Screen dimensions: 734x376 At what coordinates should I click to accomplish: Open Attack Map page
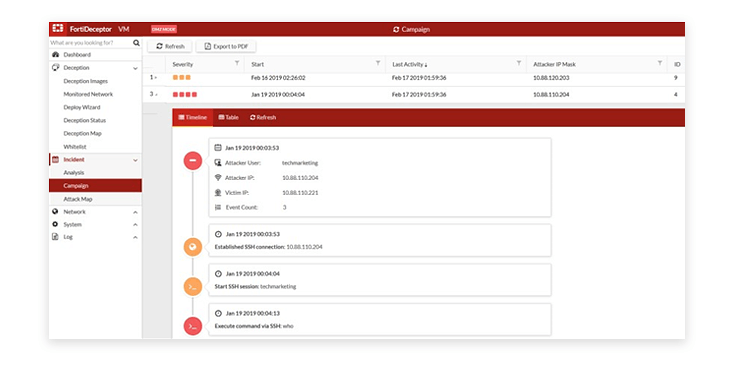pyautogui.click(x=78, y=199)
